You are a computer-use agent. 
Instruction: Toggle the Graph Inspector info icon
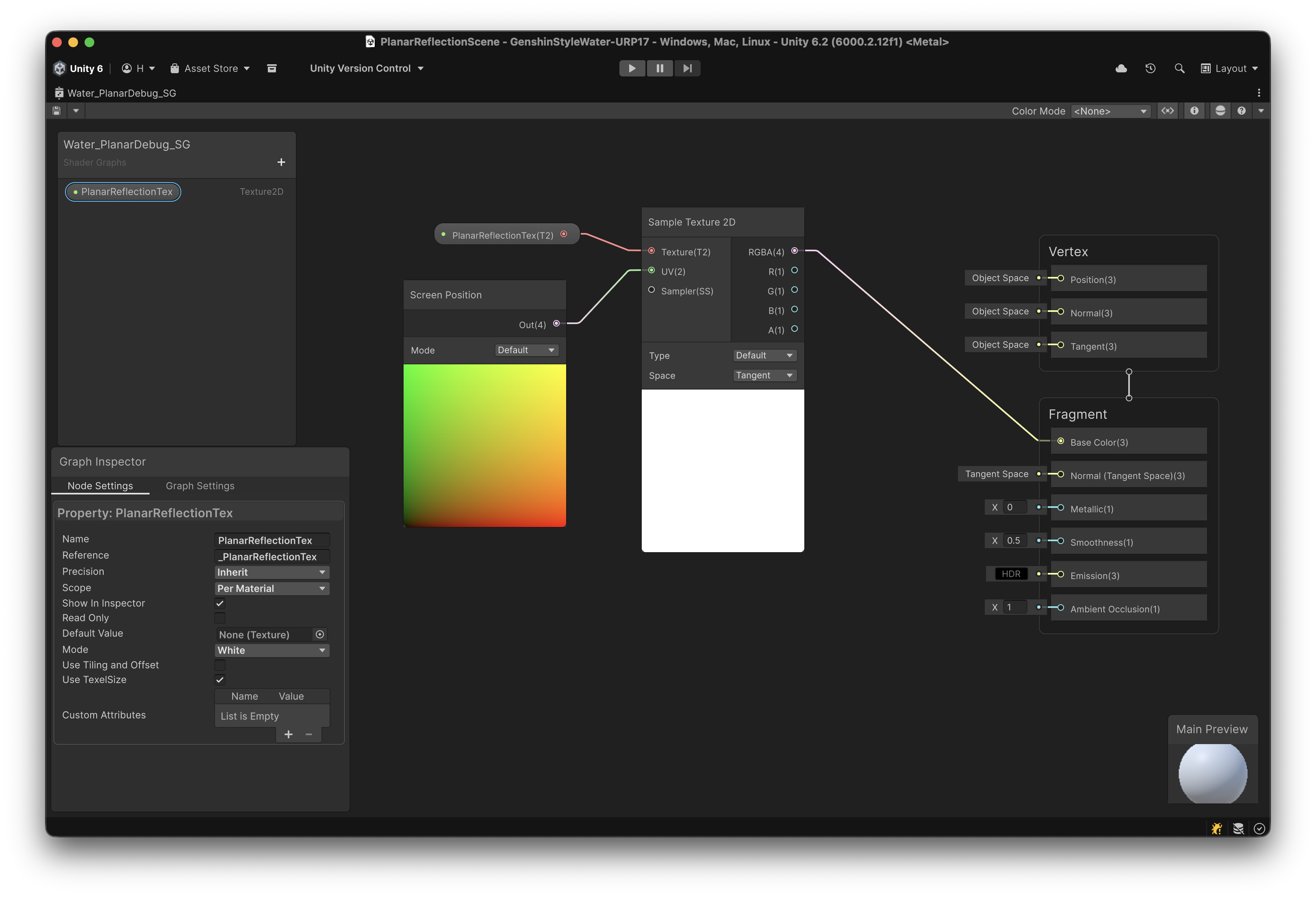1194,111
